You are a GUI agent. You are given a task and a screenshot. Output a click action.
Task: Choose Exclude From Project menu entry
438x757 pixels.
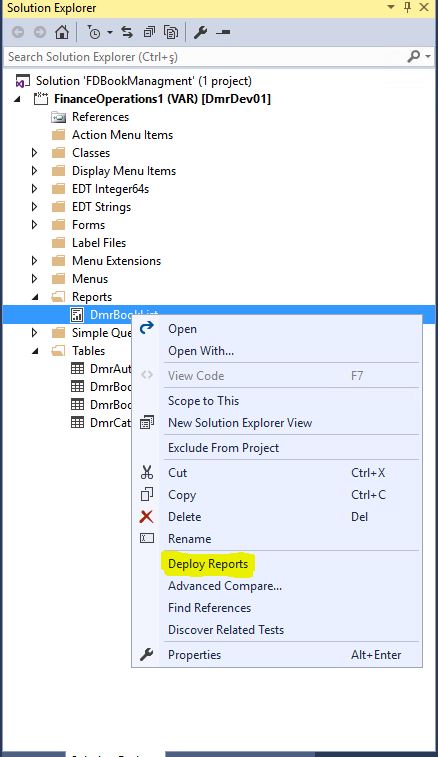[223, 448]
